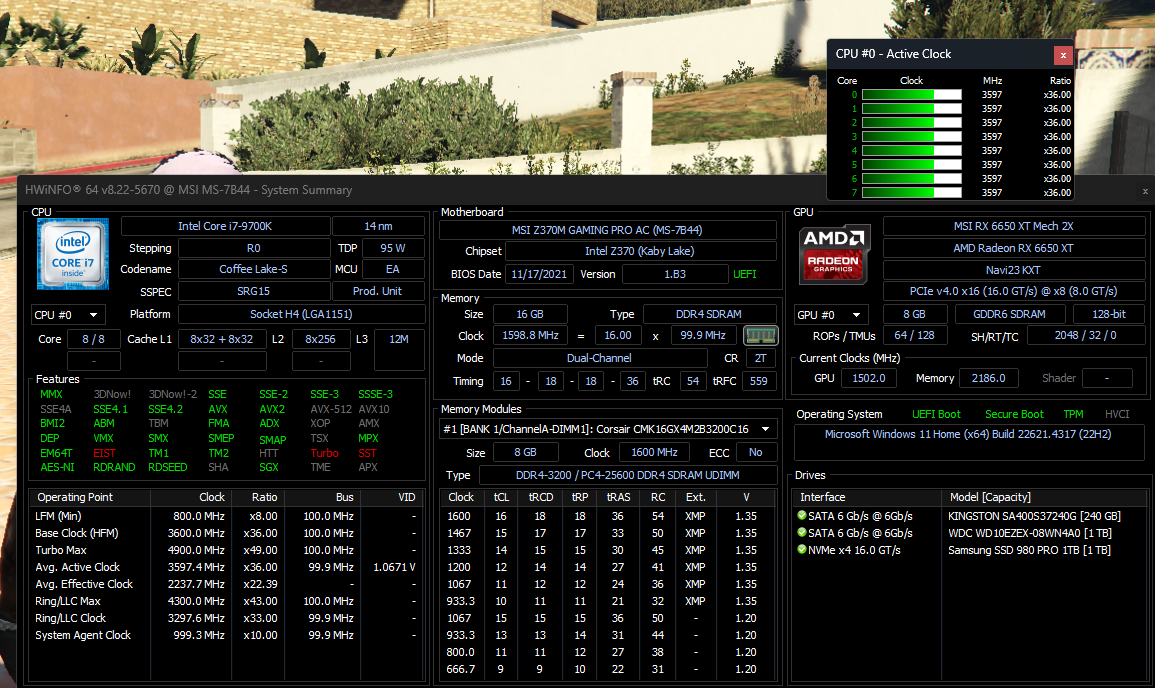This screenshot has width=1155, height=688.
Task: Click the 11/17/2021 BIOS date field
Action: coord(539,274)
